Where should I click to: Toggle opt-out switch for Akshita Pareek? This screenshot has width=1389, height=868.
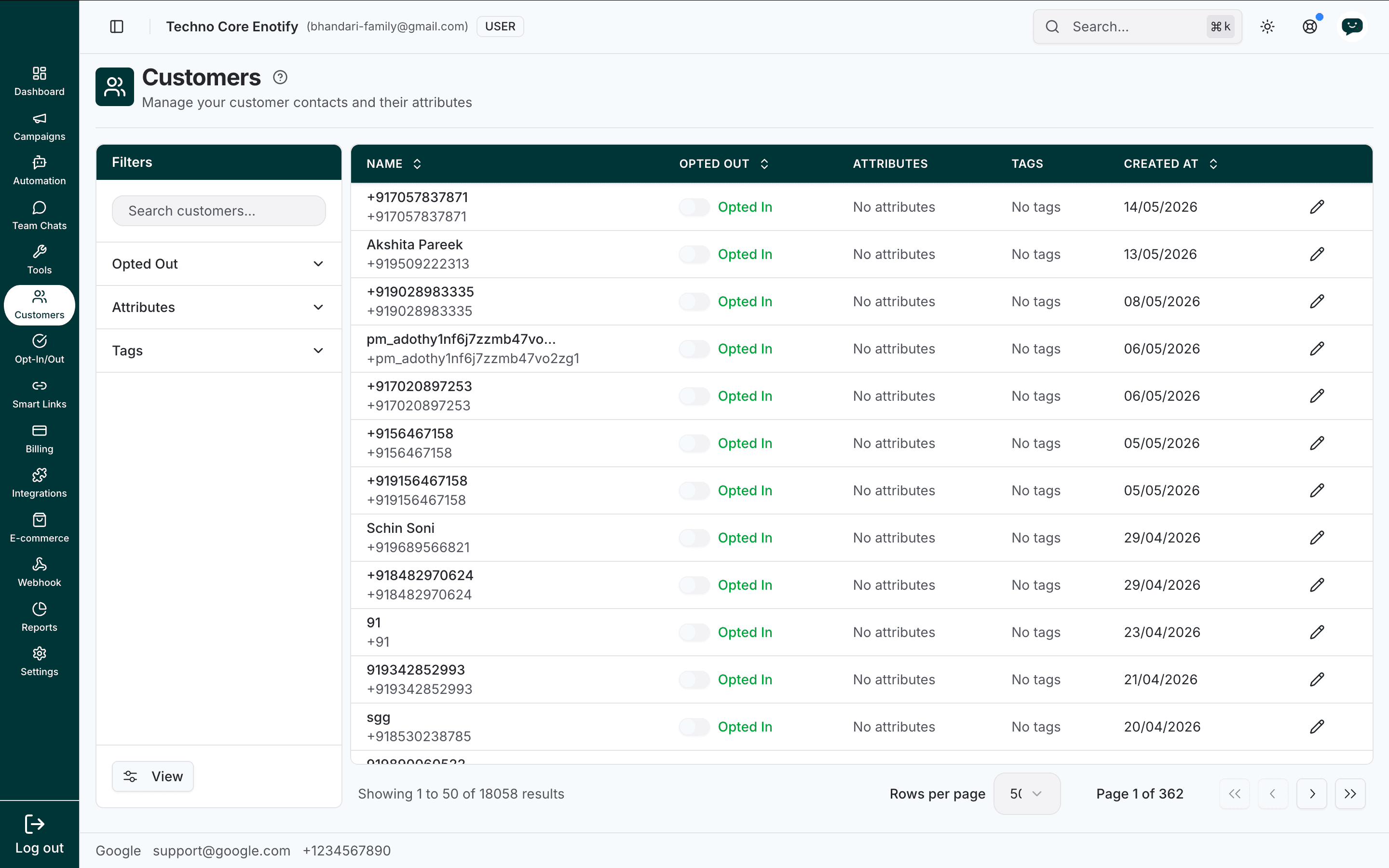(694, 254)
